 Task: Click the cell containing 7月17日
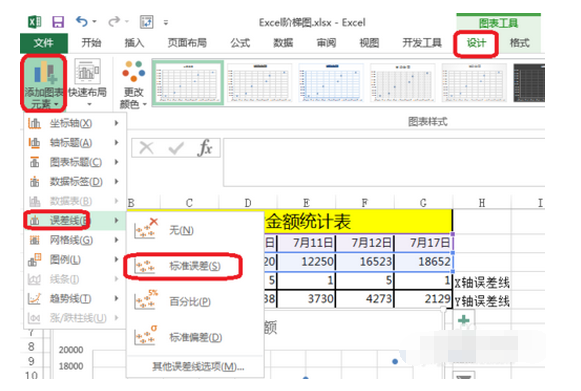424,243
